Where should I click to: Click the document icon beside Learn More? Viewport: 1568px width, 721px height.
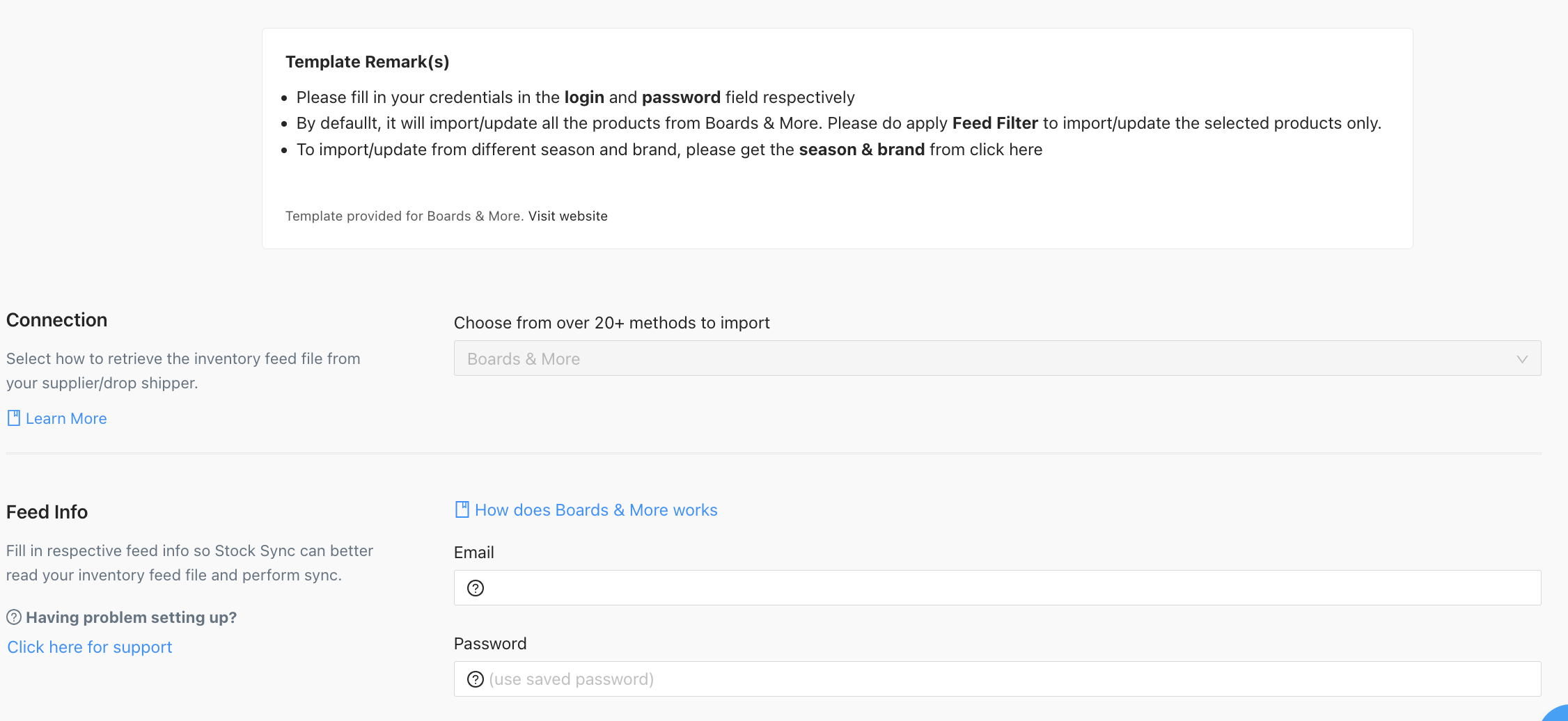[14, 417]
